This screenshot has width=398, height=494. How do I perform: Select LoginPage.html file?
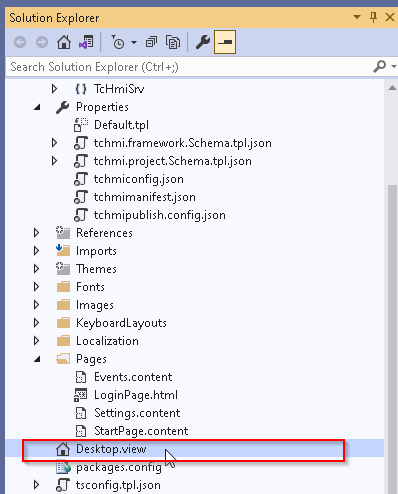(136, 395)
